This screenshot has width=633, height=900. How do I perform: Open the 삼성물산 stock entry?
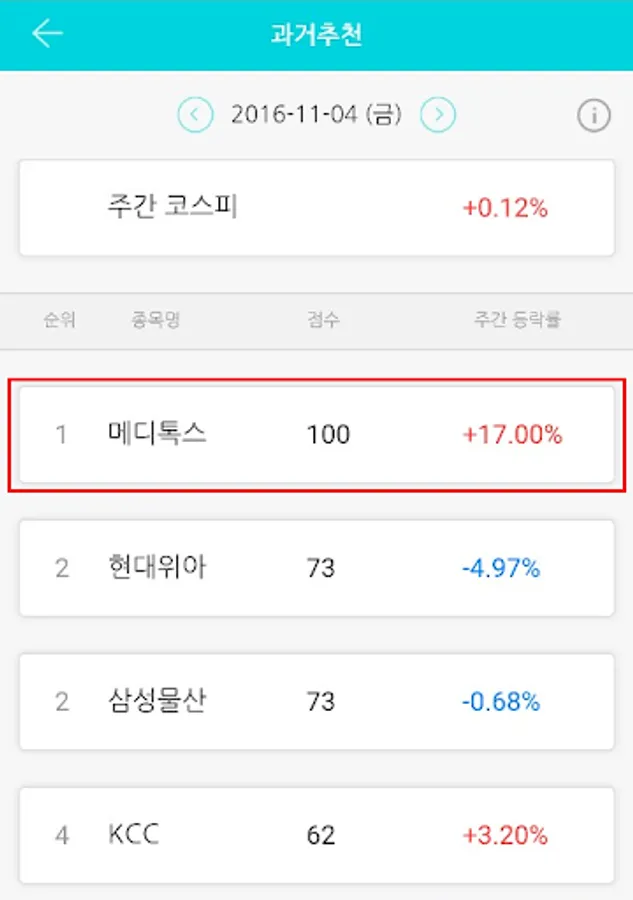316,702
